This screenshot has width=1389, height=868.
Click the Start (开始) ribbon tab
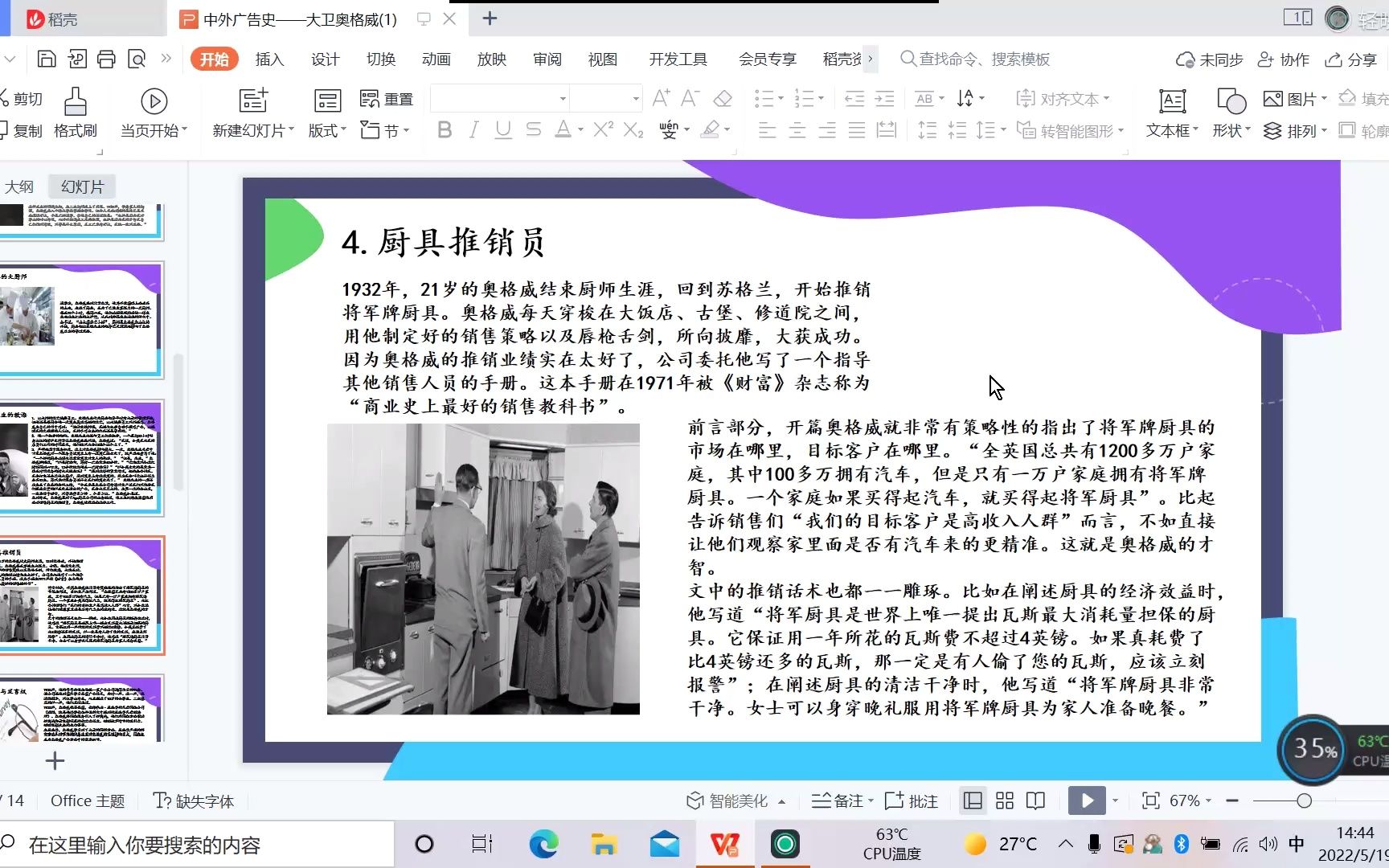(x=214, y=59)
